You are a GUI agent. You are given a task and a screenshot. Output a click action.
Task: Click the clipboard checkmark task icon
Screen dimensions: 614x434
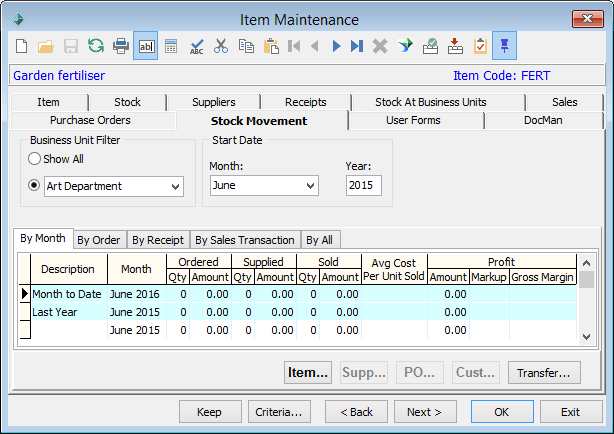(480, 46)
